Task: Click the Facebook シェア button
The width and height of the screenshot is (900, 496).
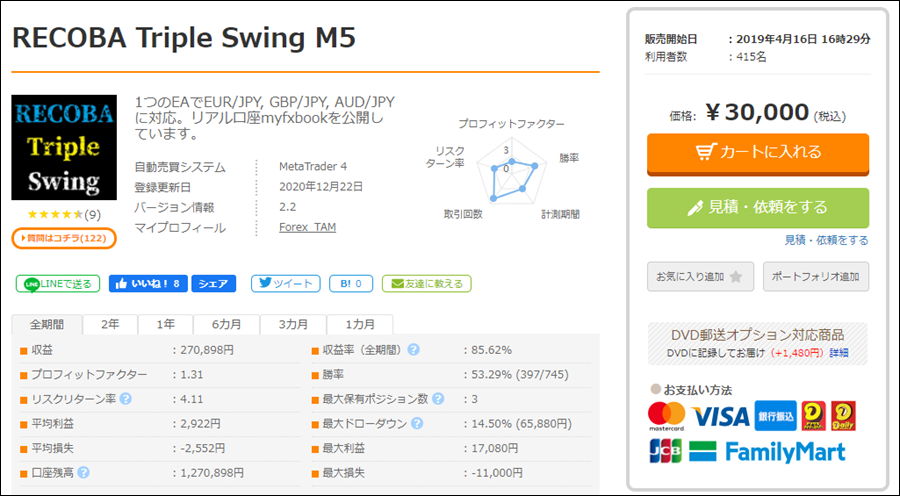Action: (214, 284)
